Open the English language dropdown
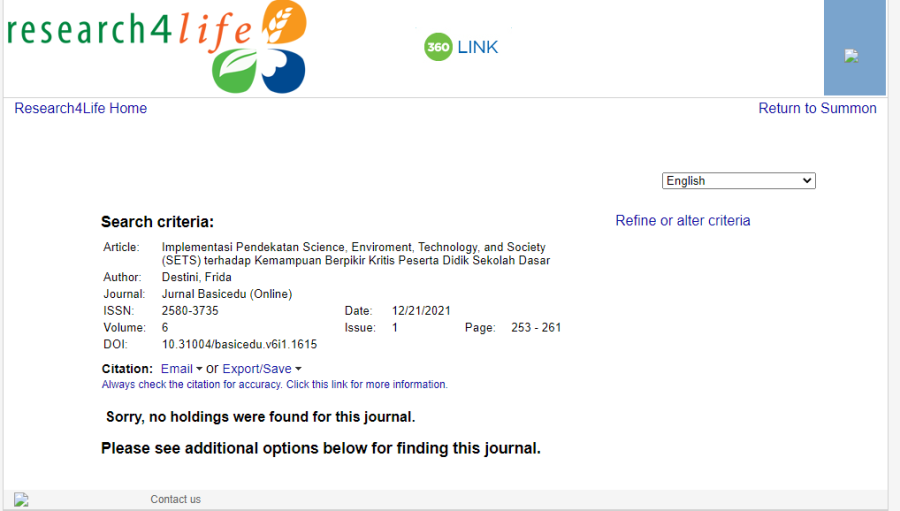The image size is (900, 511). (x=738, y=181)
